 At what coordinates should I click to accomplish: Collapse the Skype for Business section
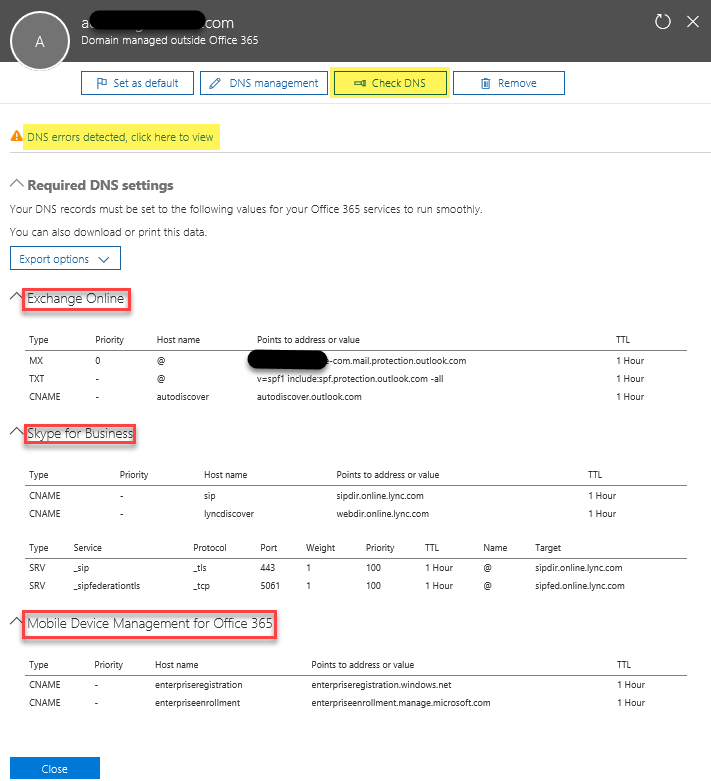16,432
